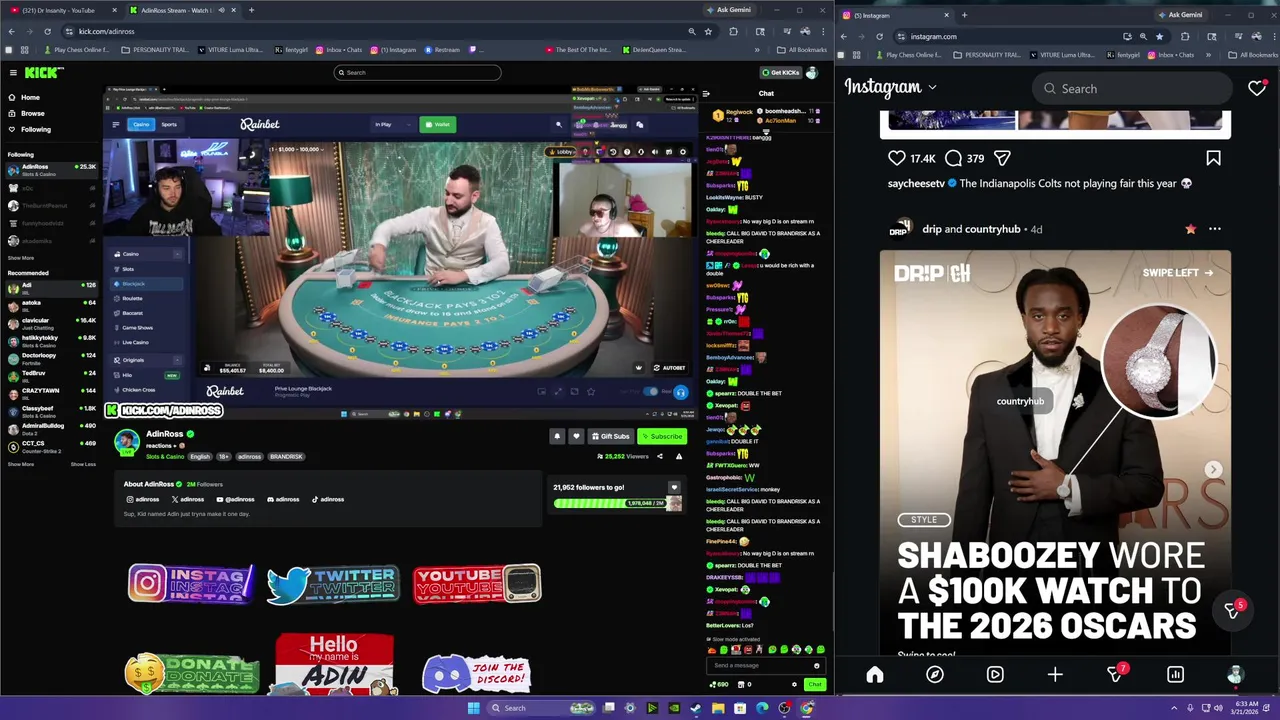Open chat settings gear icon
The width and height of the screenshot is (1280, 720).
click(794, 684)
